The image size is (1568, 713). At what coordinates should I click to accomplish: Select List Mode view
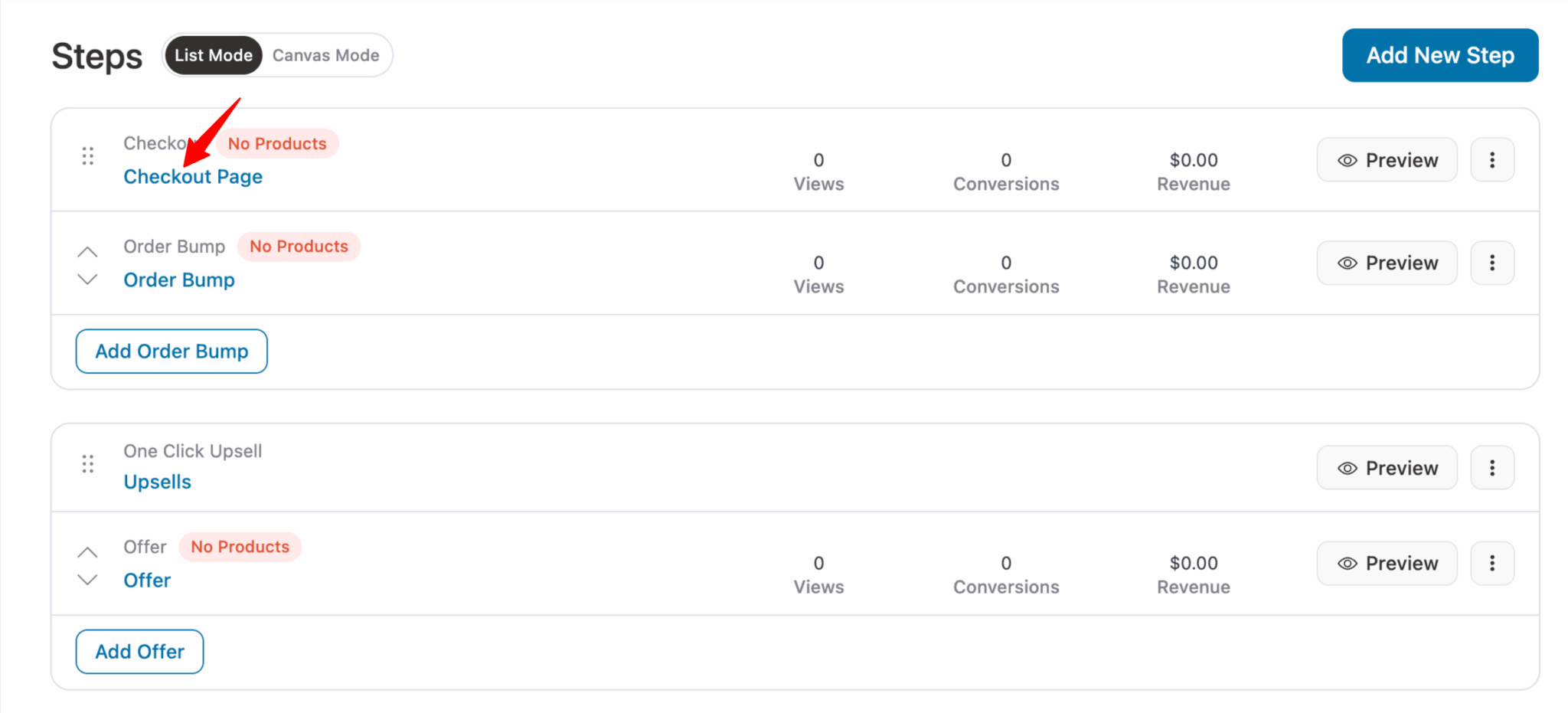tap(213, 54)
